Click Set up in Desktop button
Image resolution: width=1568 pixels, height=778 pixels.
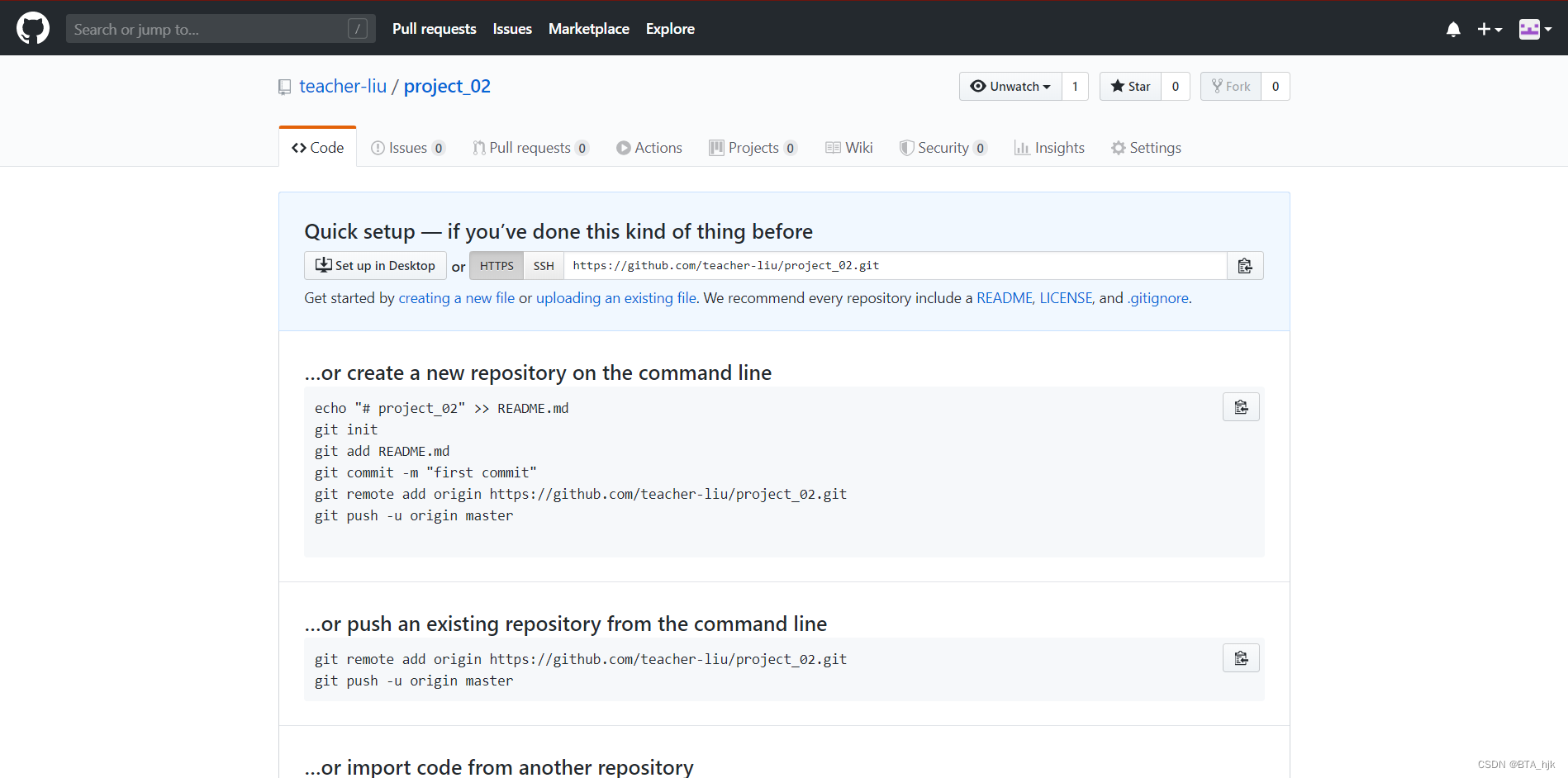375,266
